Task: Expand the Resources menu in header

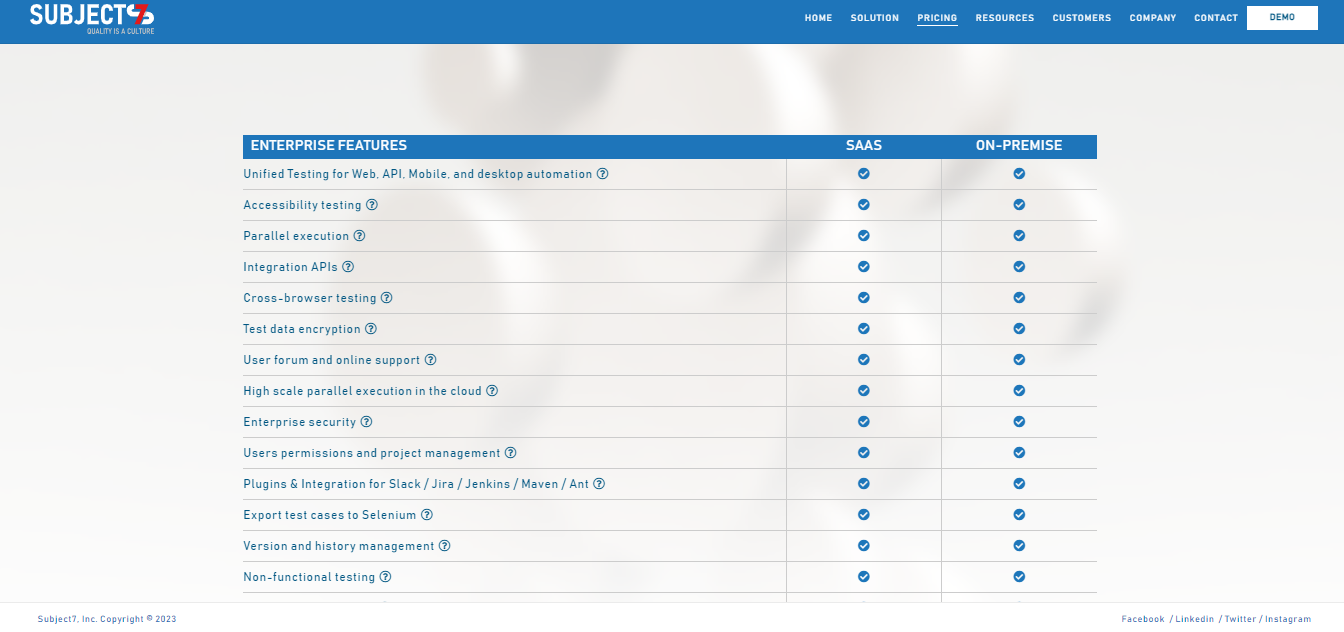Action: (x=1004, y=18)
